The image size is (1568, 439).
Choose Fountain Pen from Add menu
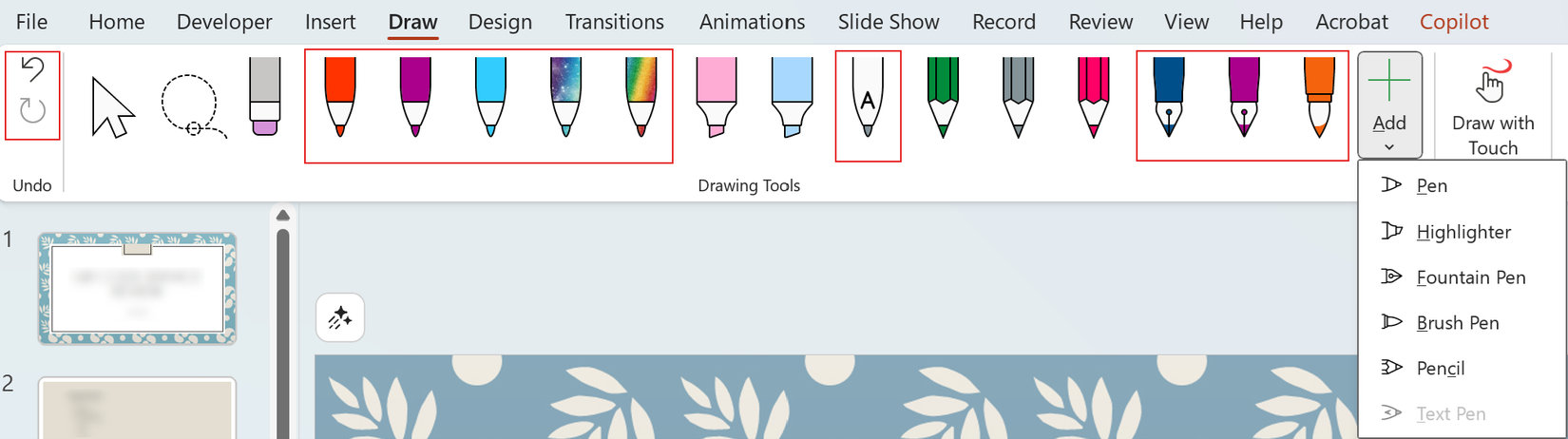1470,277
